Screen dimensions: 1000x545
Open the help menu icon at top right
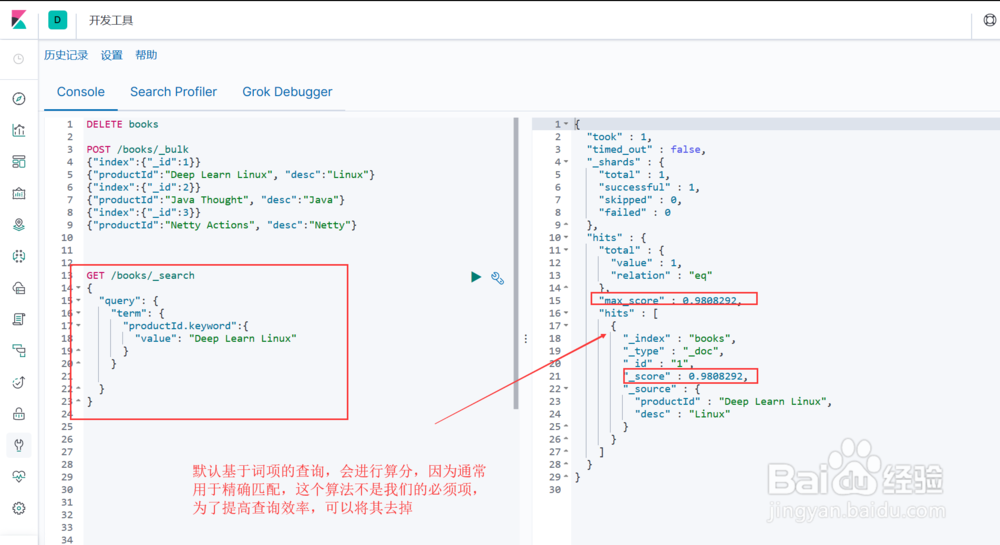tap(989, 20)
